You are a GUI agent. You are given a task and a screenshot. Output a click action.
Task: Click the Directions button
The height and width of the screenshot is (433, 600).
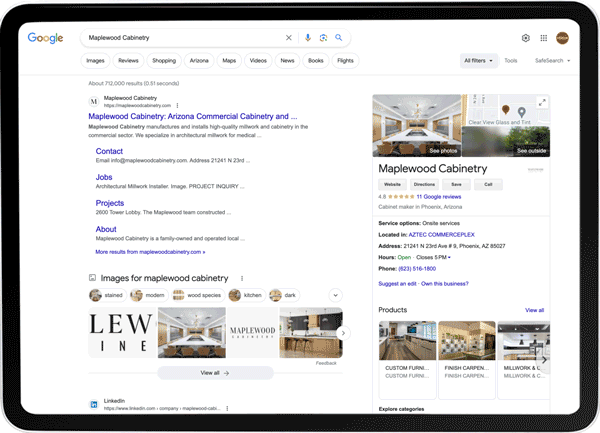tap(424, 184)
